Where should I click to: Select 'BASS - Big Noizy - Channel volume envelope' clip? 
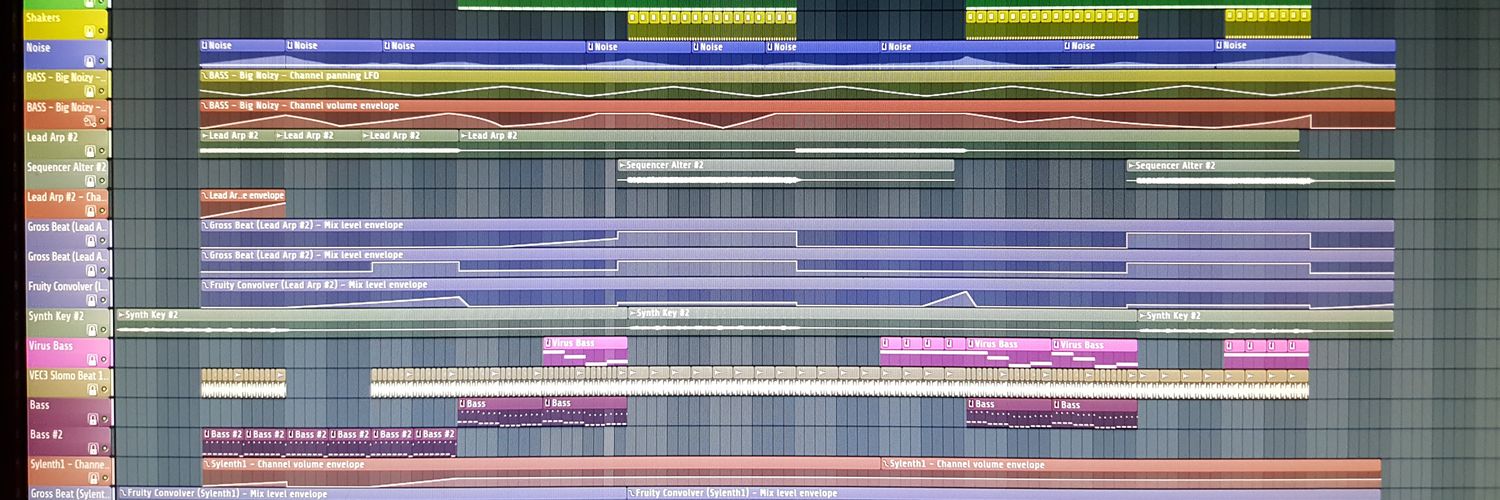797,113
